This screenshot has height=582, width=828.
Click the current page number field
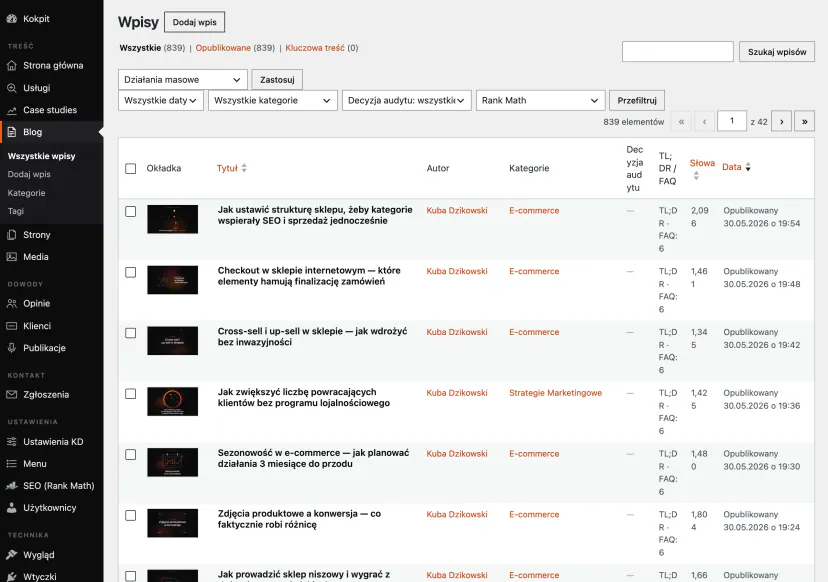point(731,121)
